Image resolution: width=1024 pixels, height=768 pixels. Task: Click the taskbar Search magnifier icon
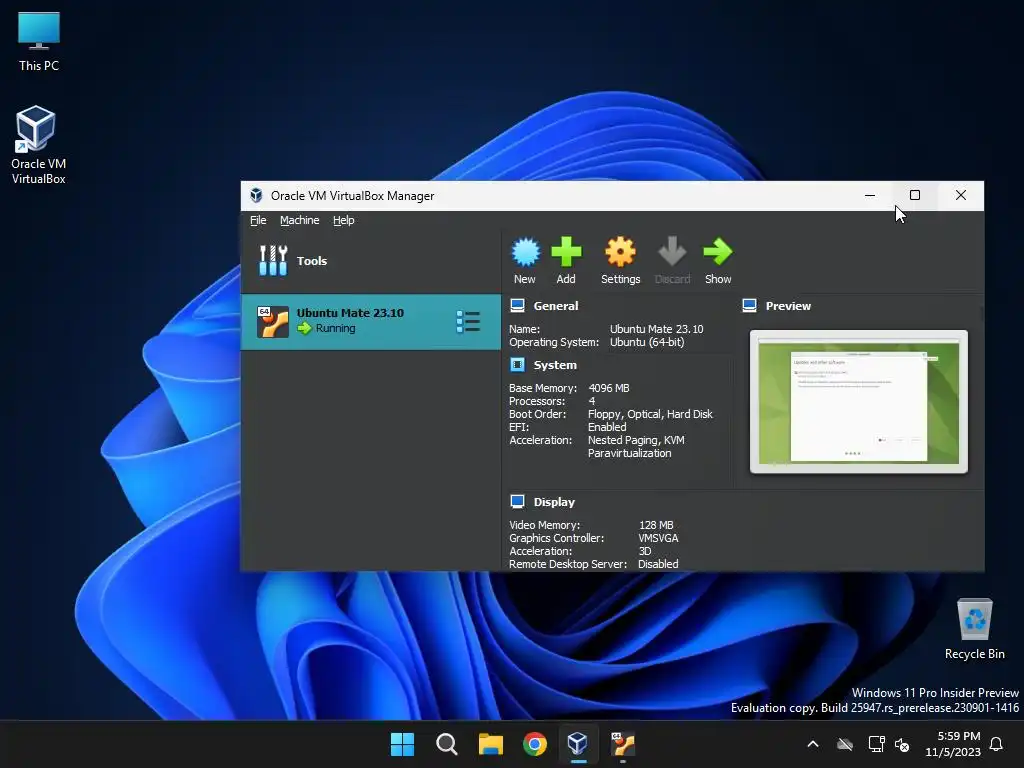point(447,744)
